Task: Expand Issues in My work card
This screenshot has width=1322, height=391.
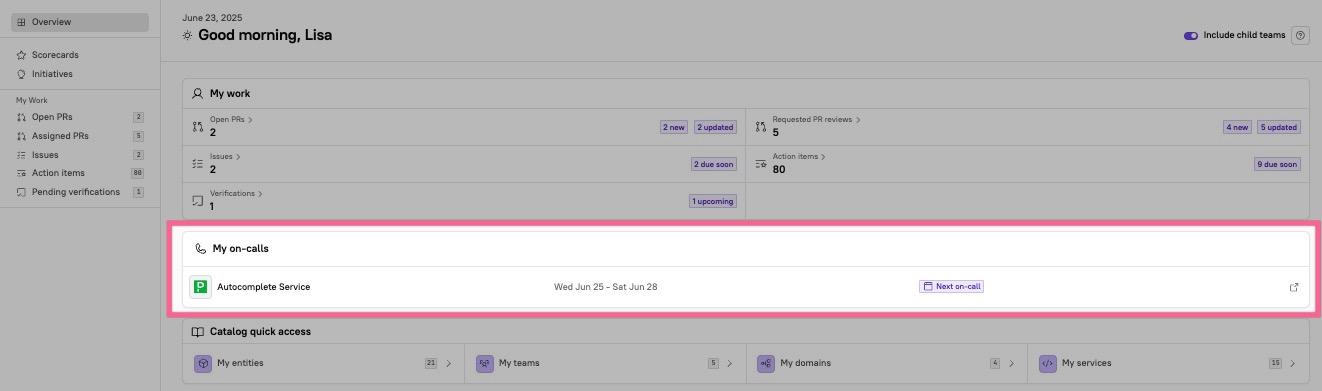Action: [225, 157]
